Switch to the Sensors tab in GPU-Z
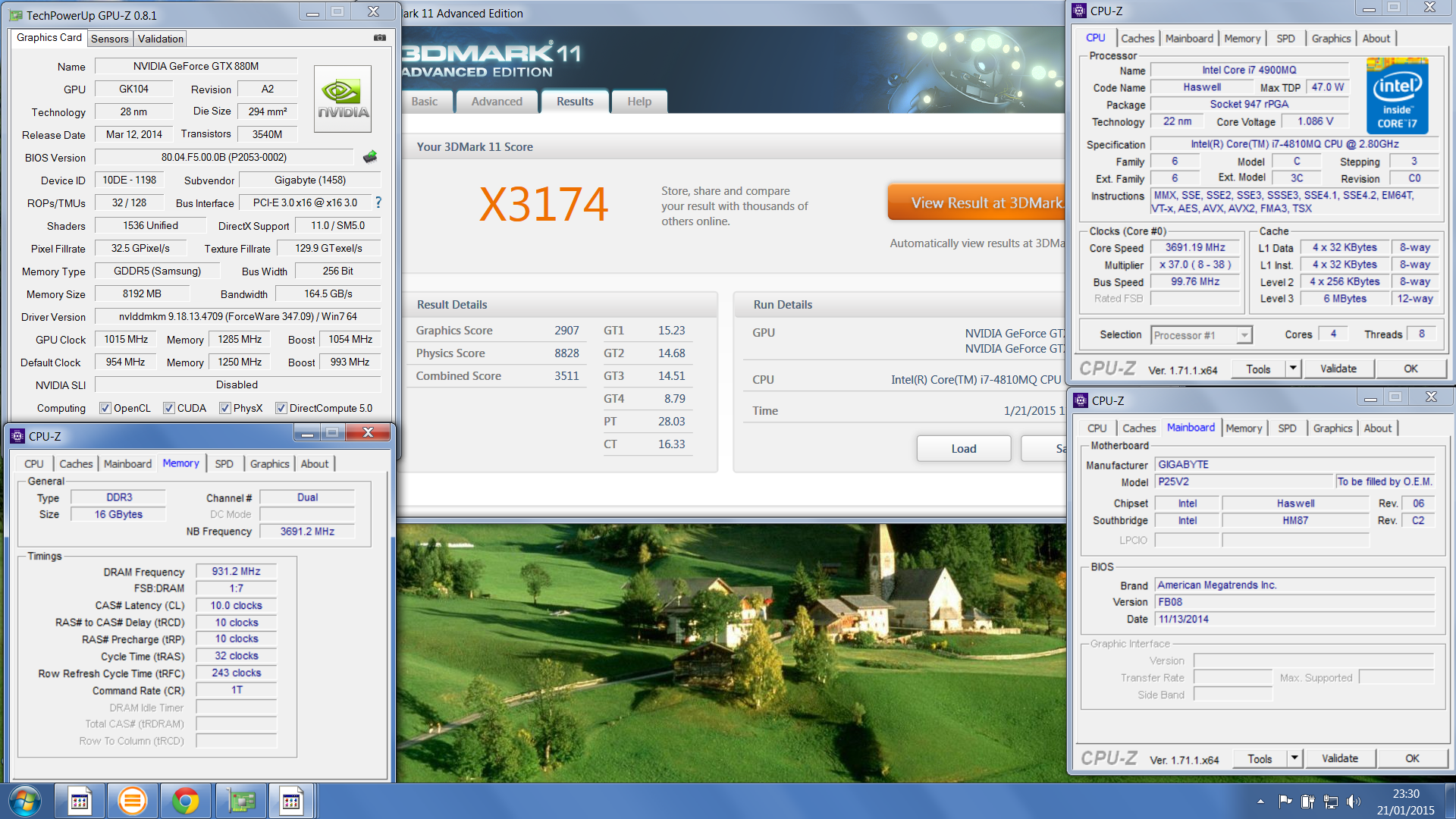 110,39
